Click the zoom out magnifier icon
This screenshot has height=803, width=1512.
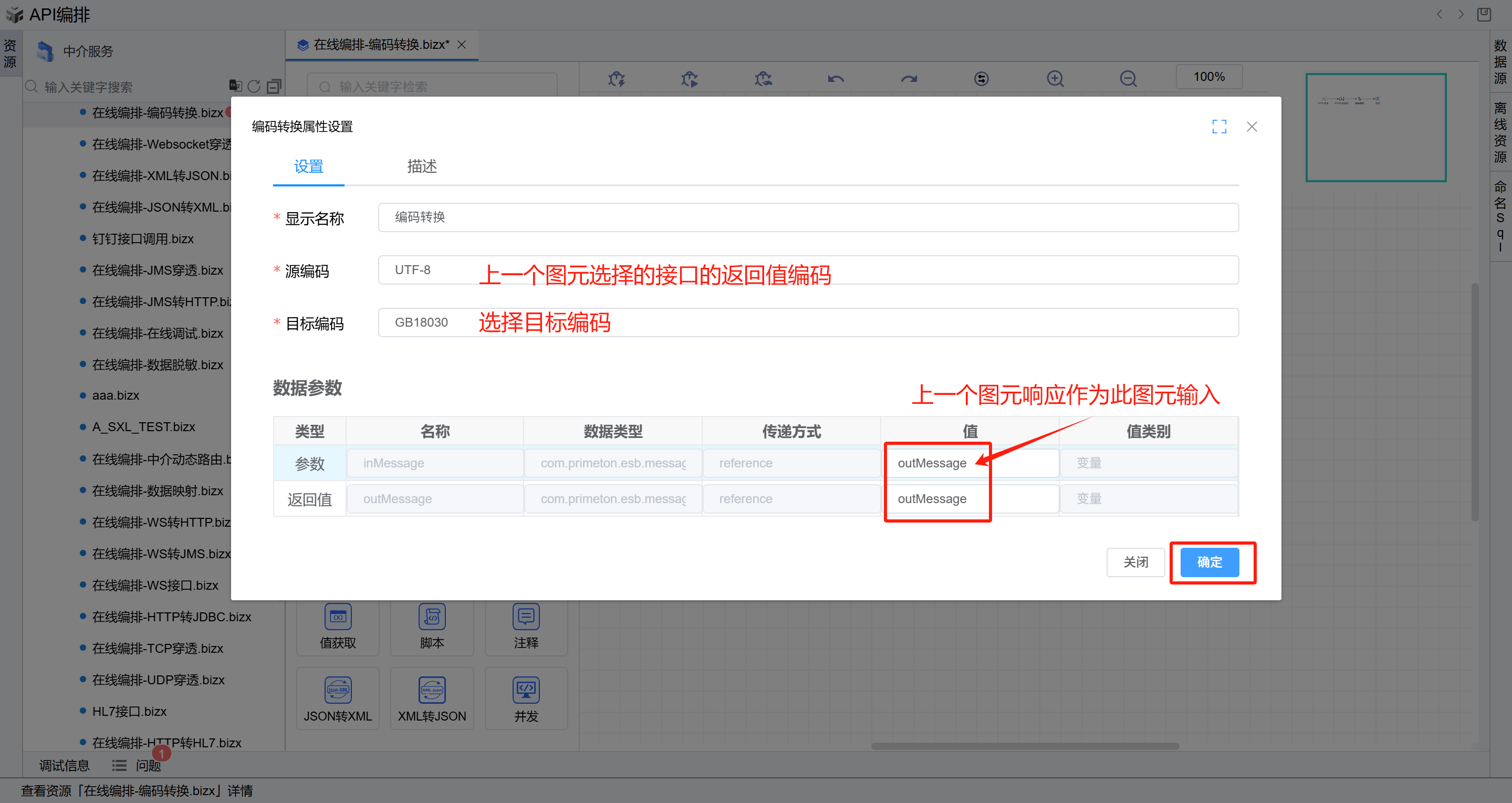click(x=1128, y=79)
